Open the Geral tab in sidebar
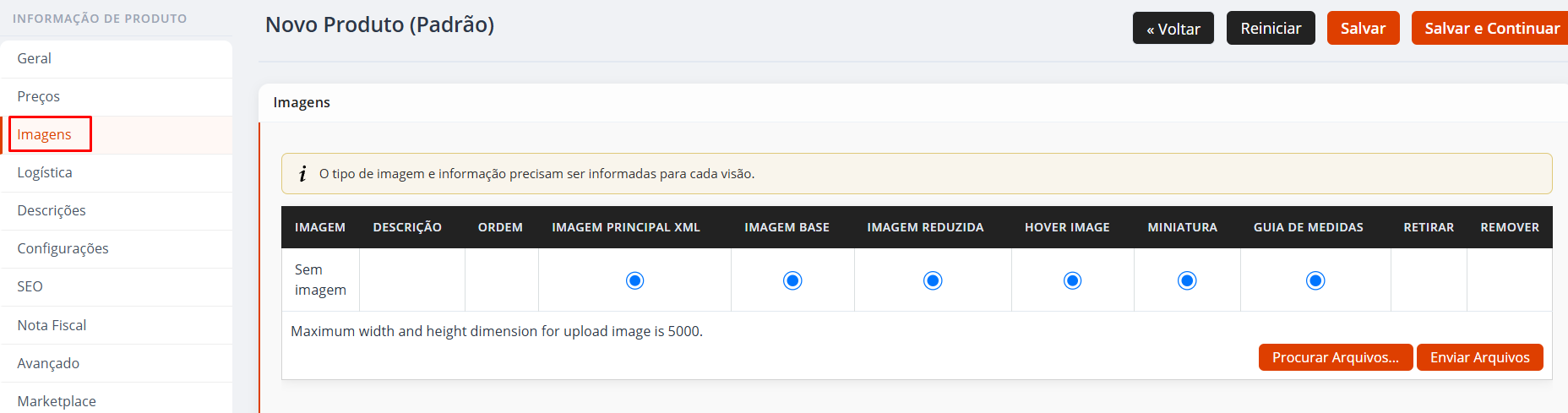Viewport: 1568px width, 413px height. point(117,59)
